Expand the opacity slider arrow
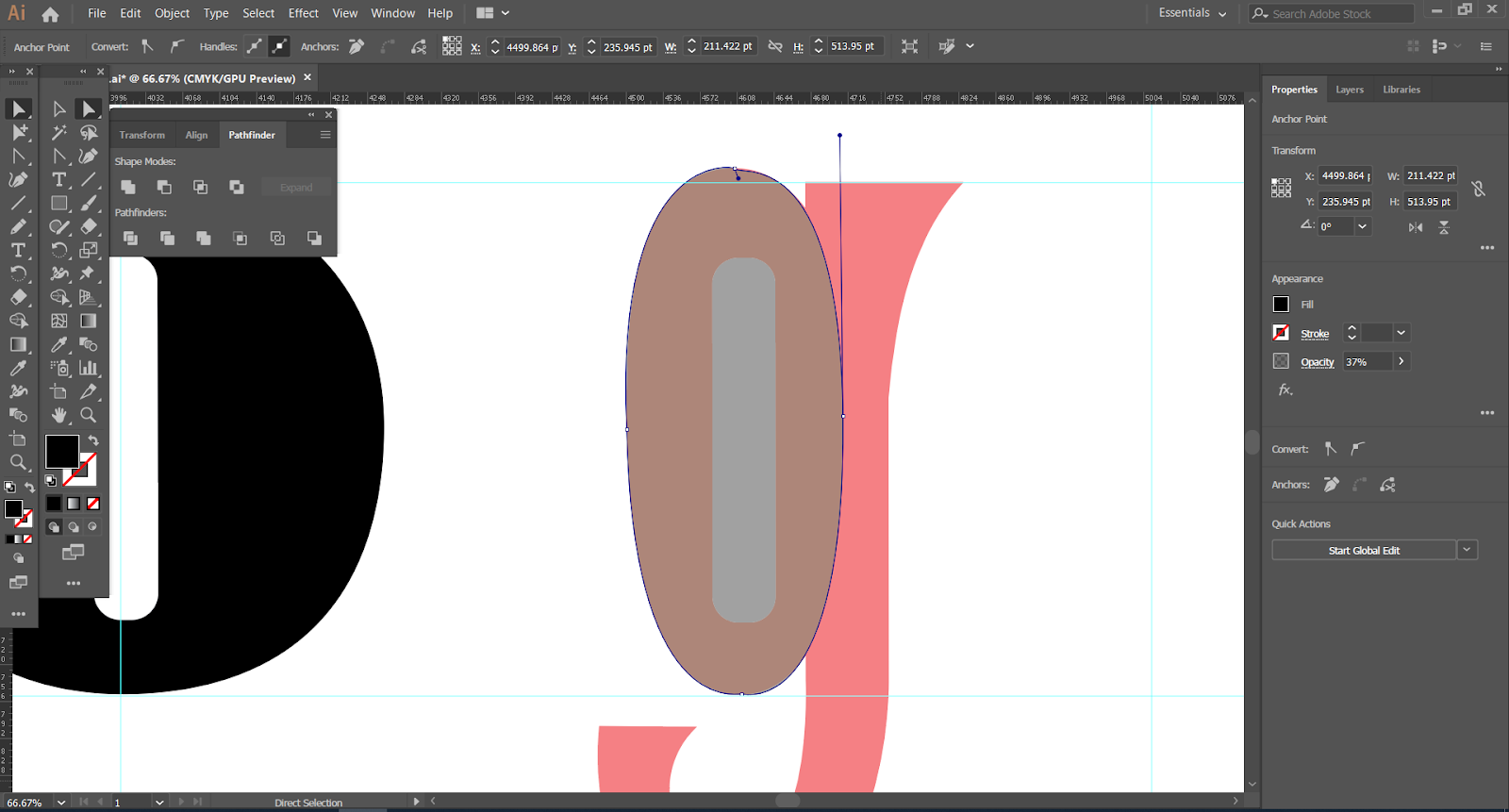Screen dimensions: 1509x812 [1401, 361]
